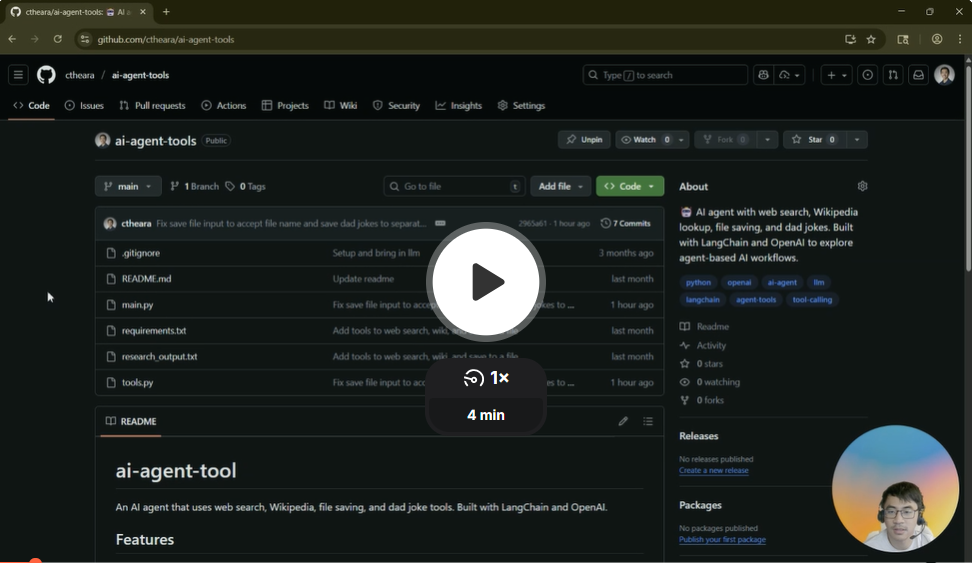The height and width of the screenshot is (563, 972).
Task: Open the issues icon in top header
Action: pos(868,75)
